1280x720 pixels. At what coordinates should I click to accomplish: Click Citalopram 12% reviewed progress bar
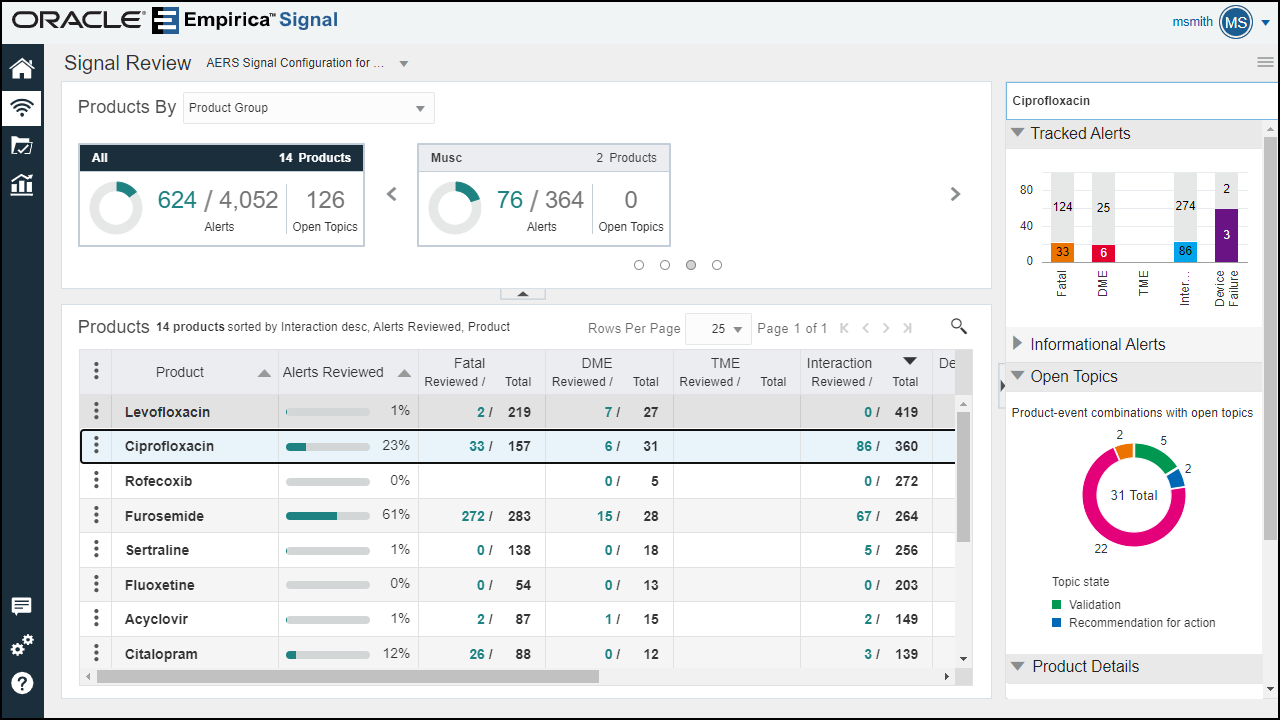click(328, 654)
